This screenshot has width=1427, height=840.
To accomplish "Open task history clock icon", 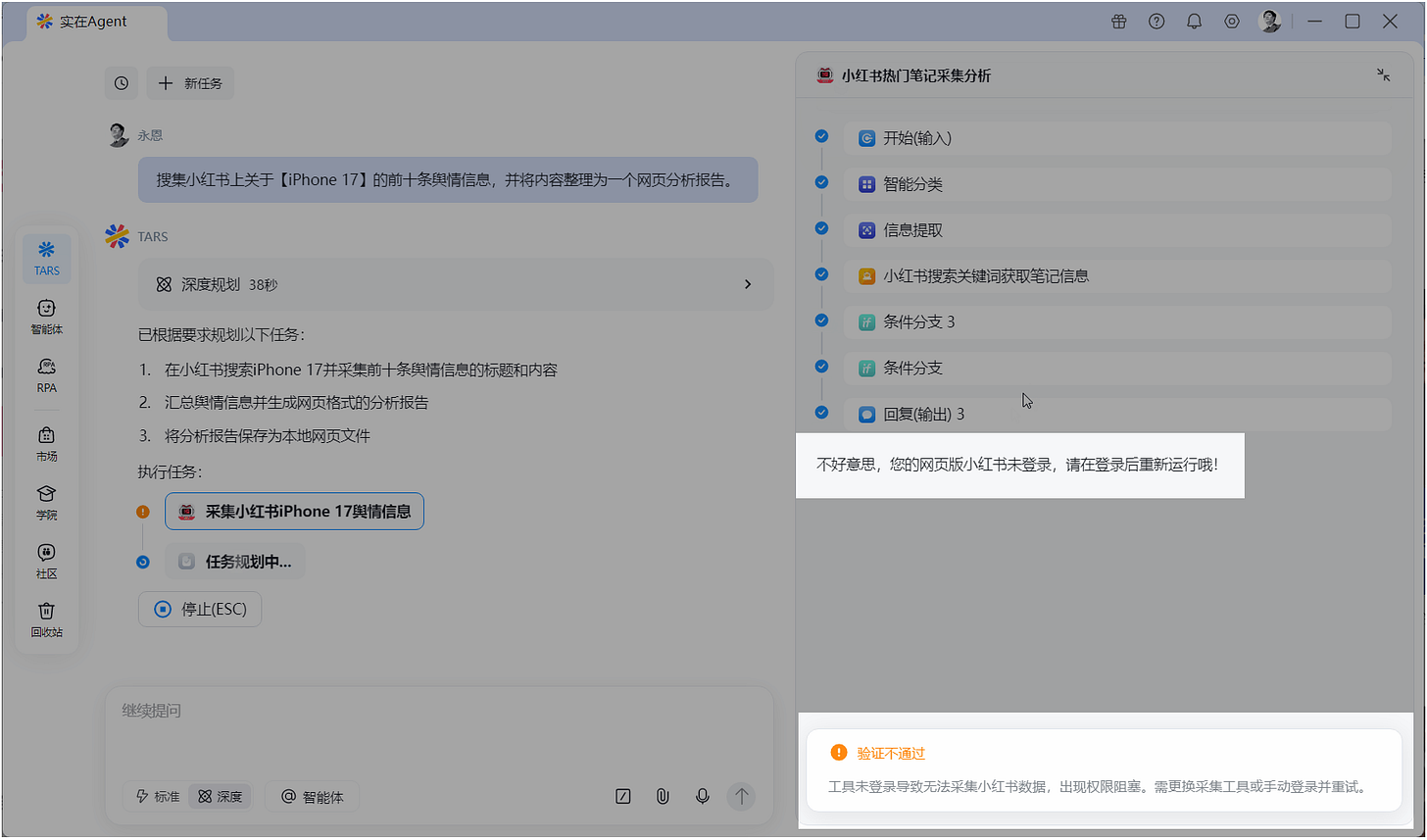I will tap(122, 83).
